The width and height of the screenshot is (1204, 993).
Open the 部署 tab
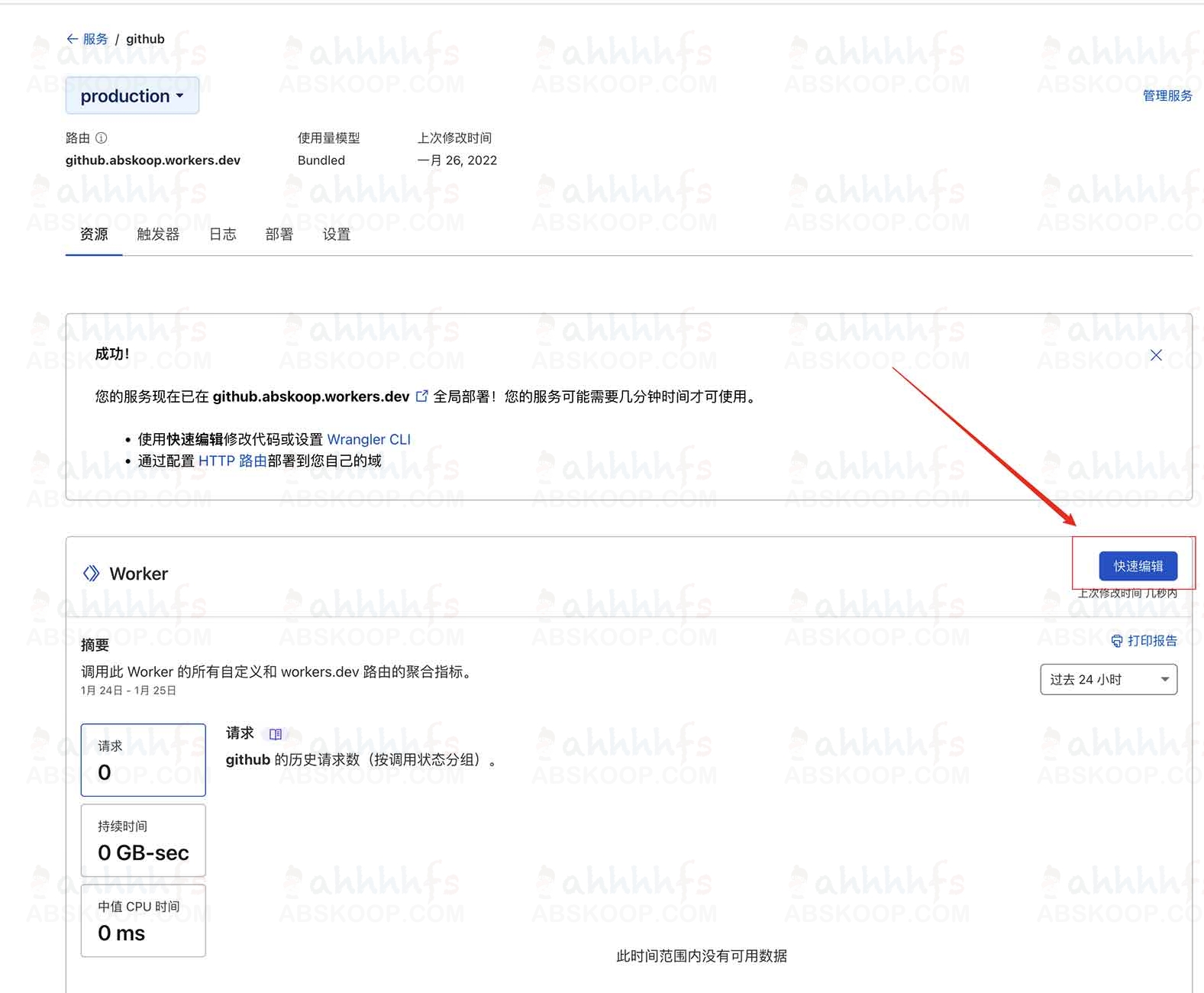[279, 235]
